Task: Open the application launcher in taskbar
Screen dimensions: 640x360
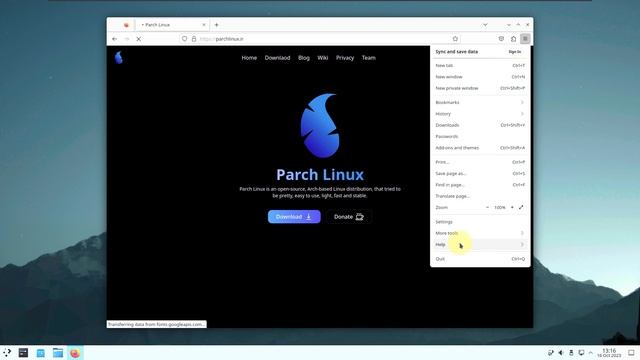Action: [7, 353]
